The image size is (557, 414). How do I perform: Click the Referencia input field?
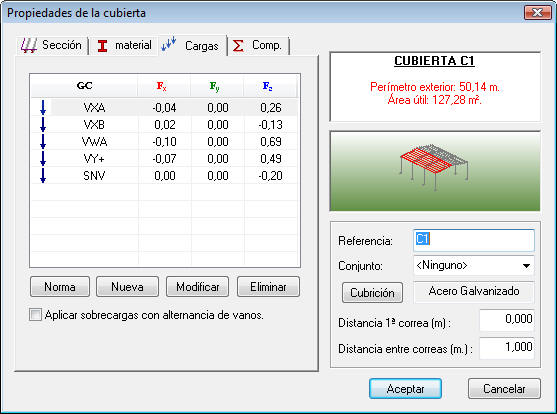tap(474, 240)
